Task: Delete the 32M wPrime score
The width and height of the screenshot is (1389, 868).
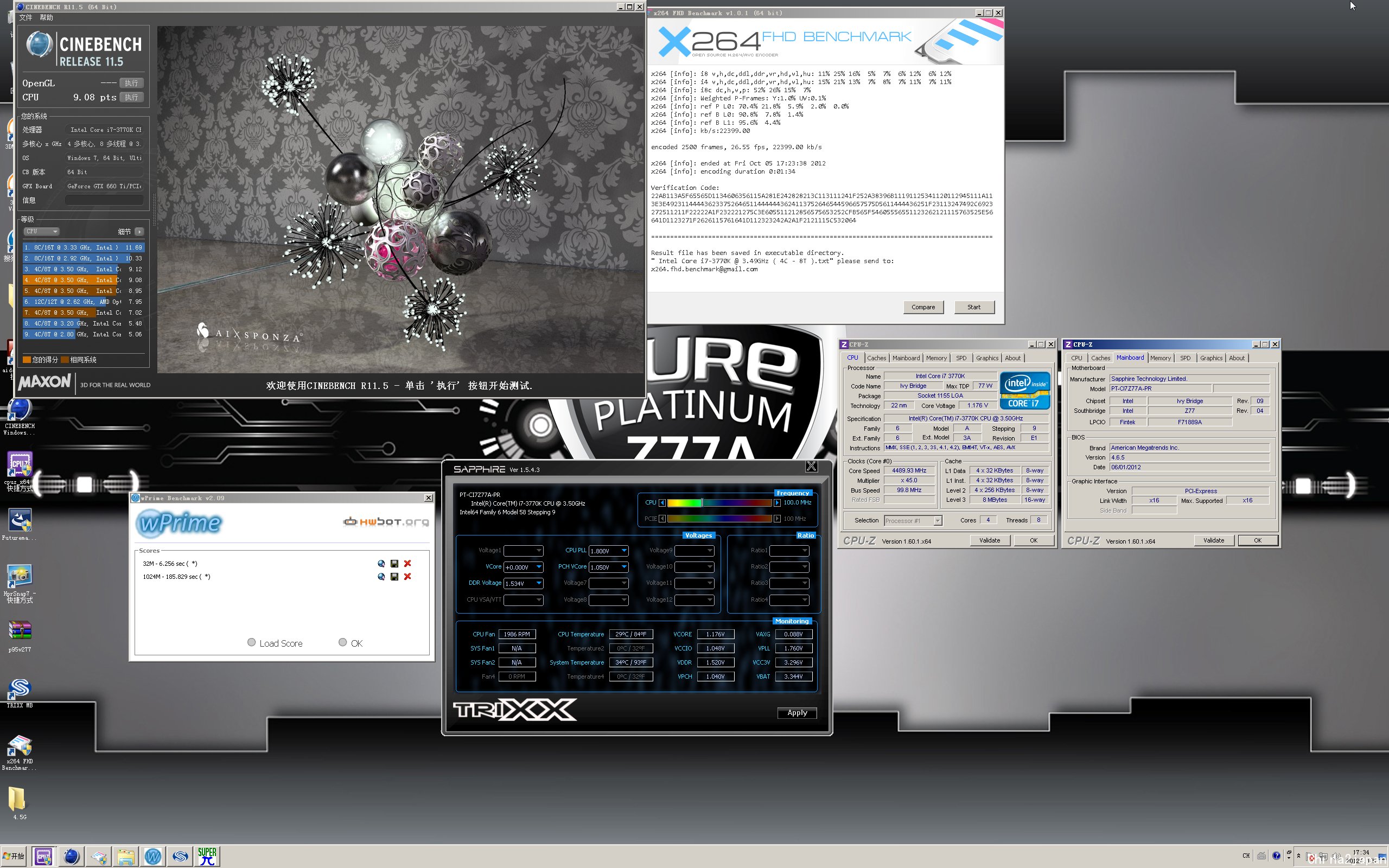Action: (x=407, y=563)
